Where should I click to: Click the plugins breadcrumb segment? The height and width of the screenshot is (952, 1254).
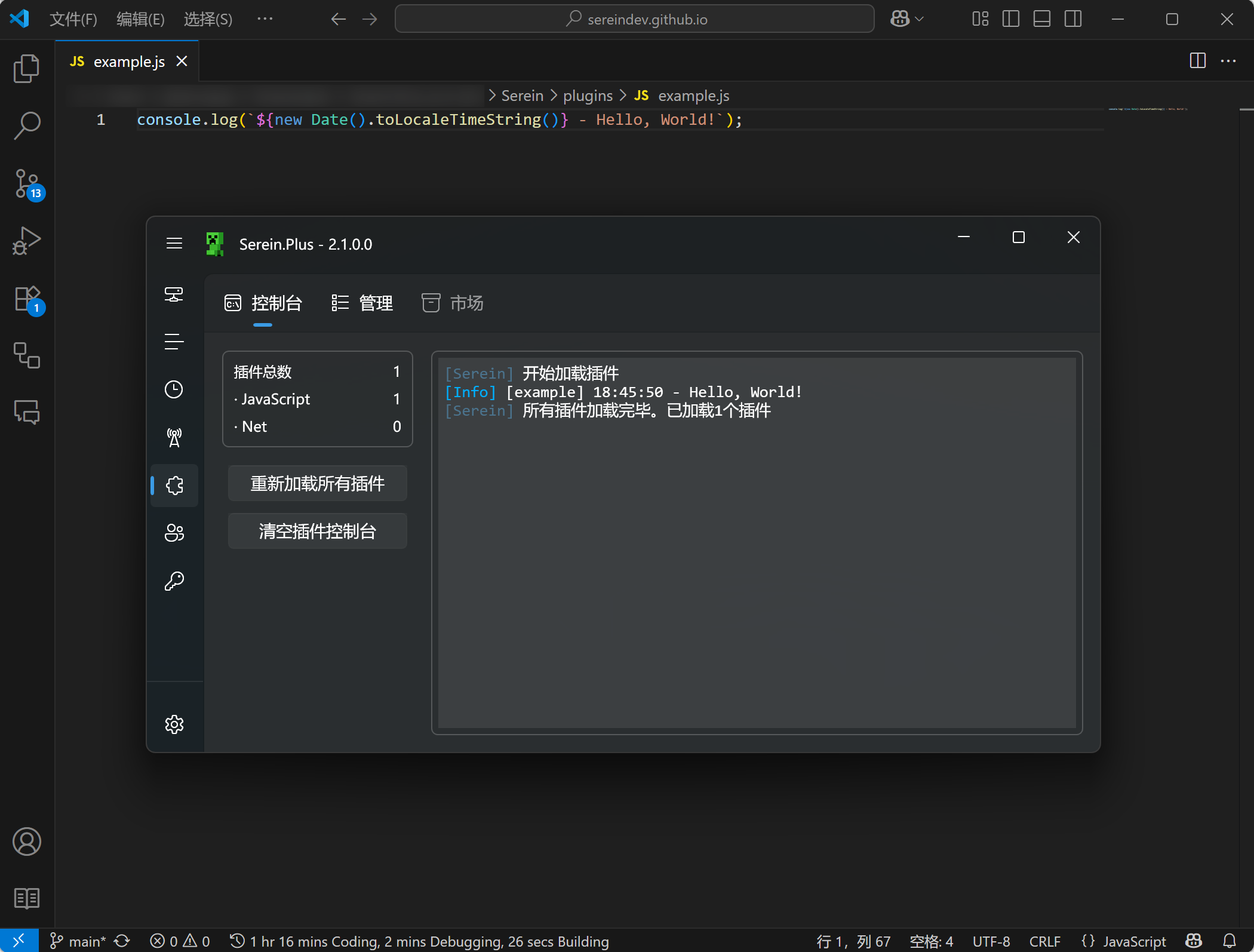pyautogui.click(x=588, y=96)
